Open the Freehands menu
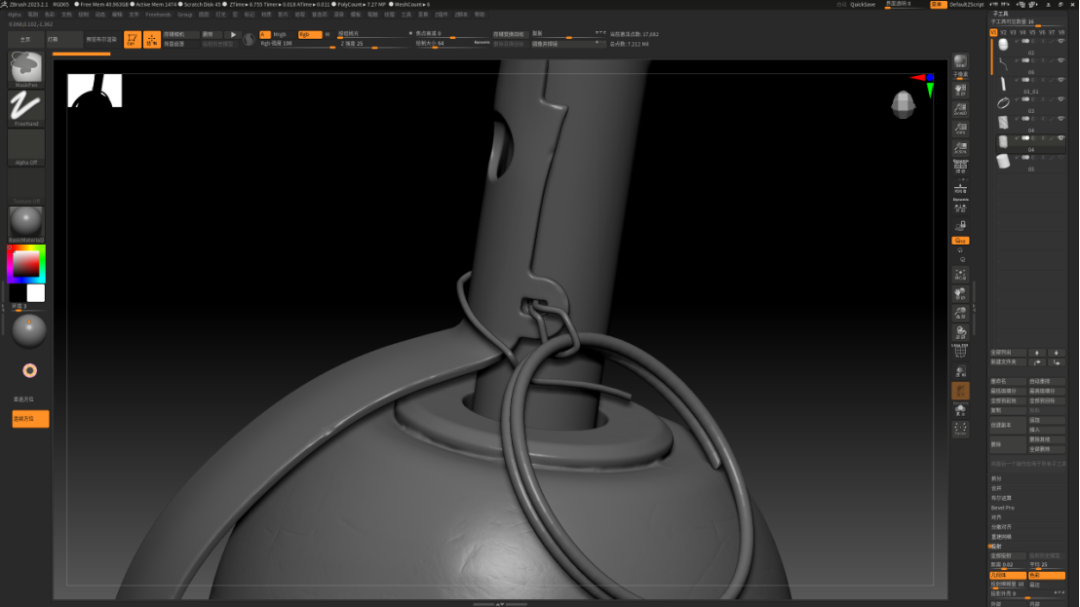The image size is (1080, 607). click(158, 14)
